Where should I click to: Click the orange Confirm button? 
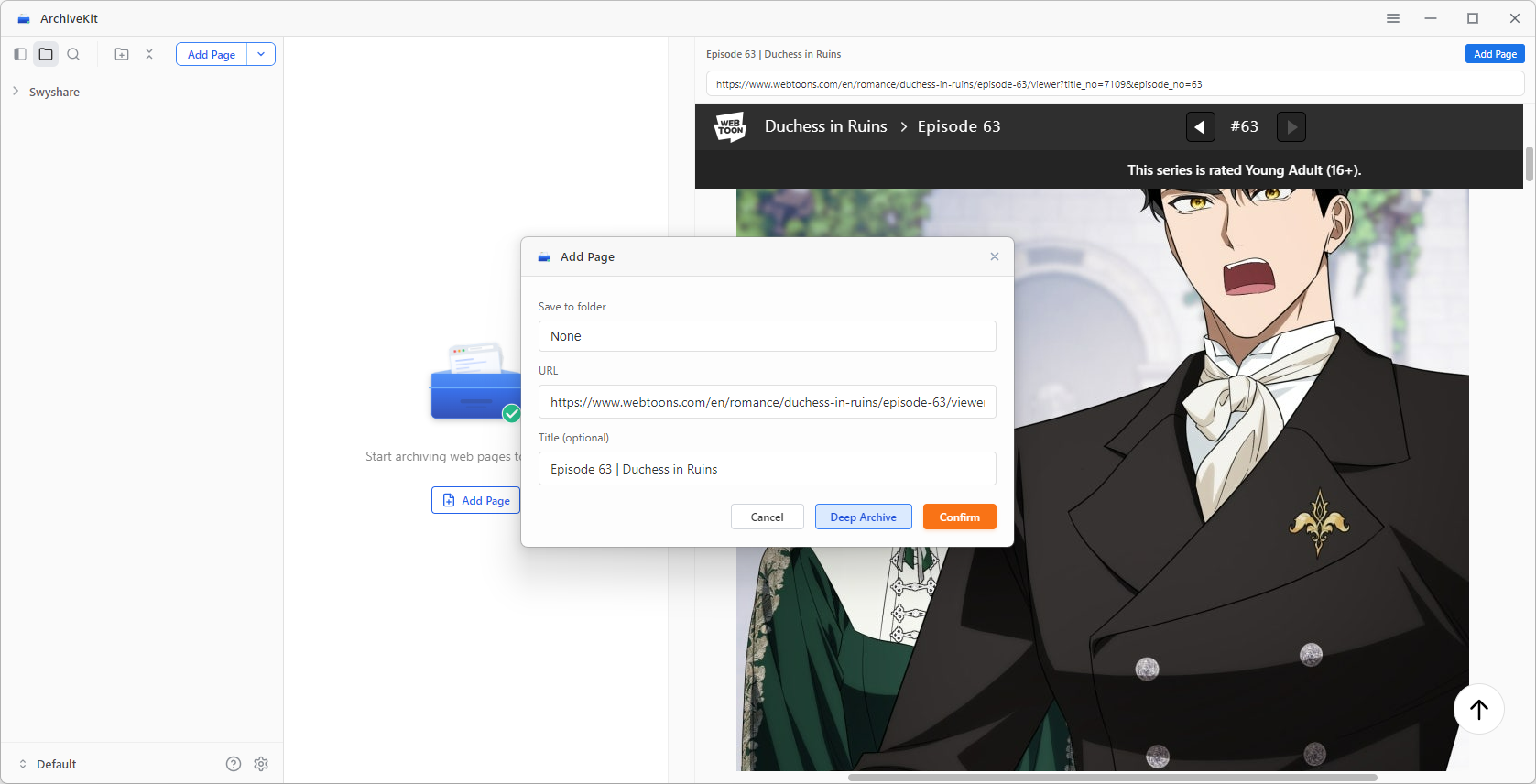[959, 517]
